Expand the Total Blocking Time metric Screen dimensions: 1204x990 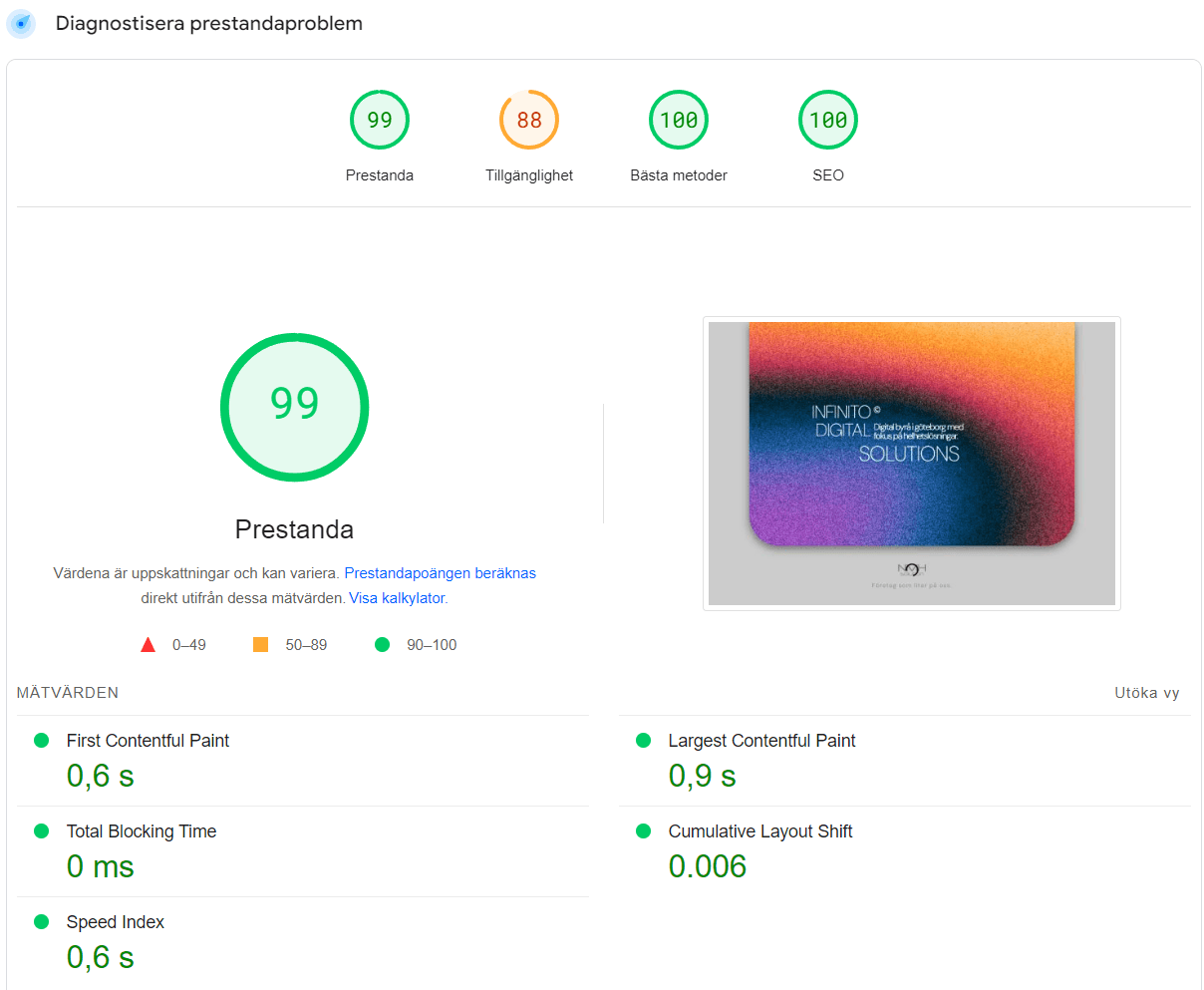303,851
